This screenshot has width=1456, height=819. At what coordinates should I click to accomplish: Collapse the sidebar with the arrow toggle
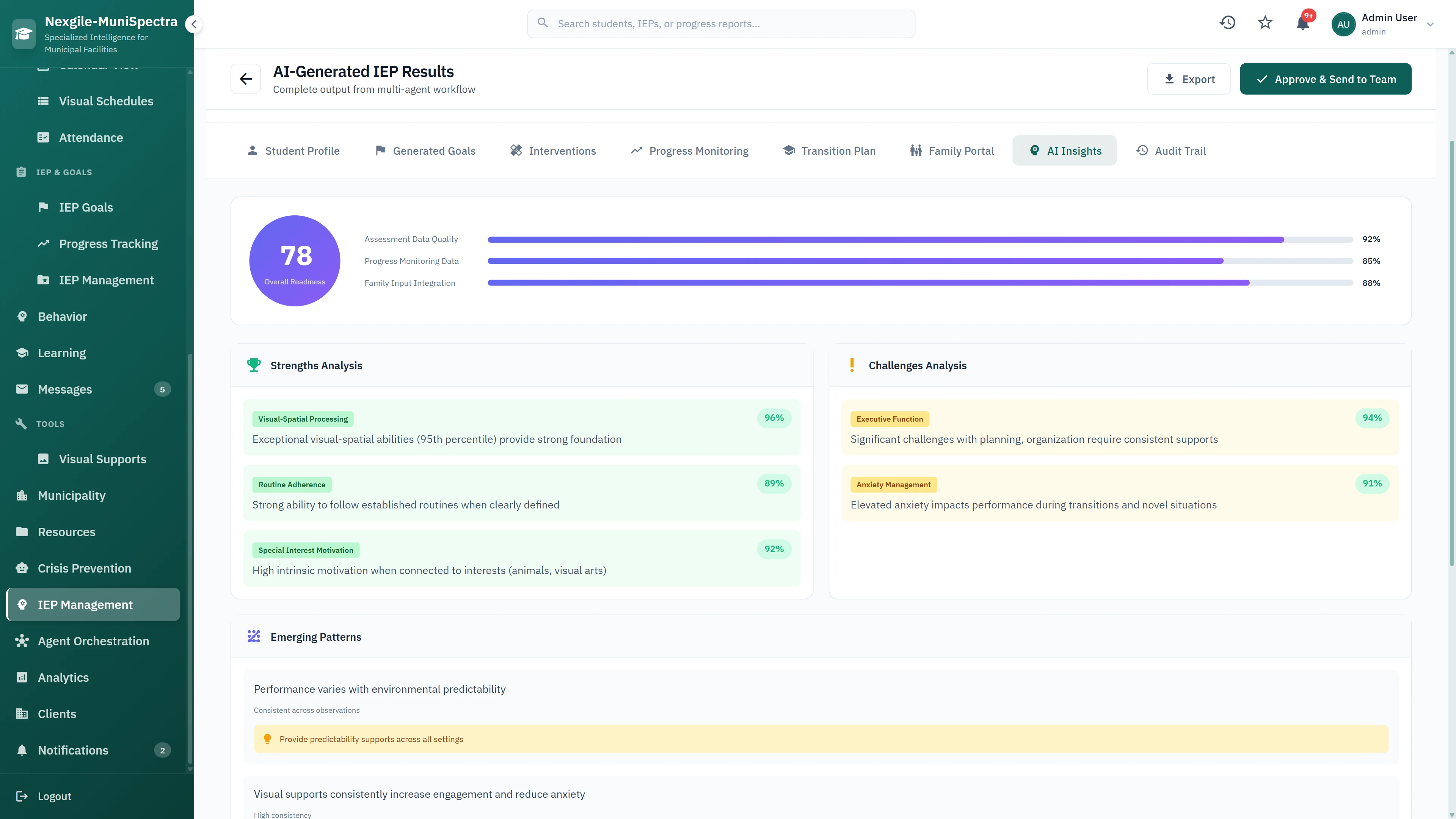pos(194,24)
